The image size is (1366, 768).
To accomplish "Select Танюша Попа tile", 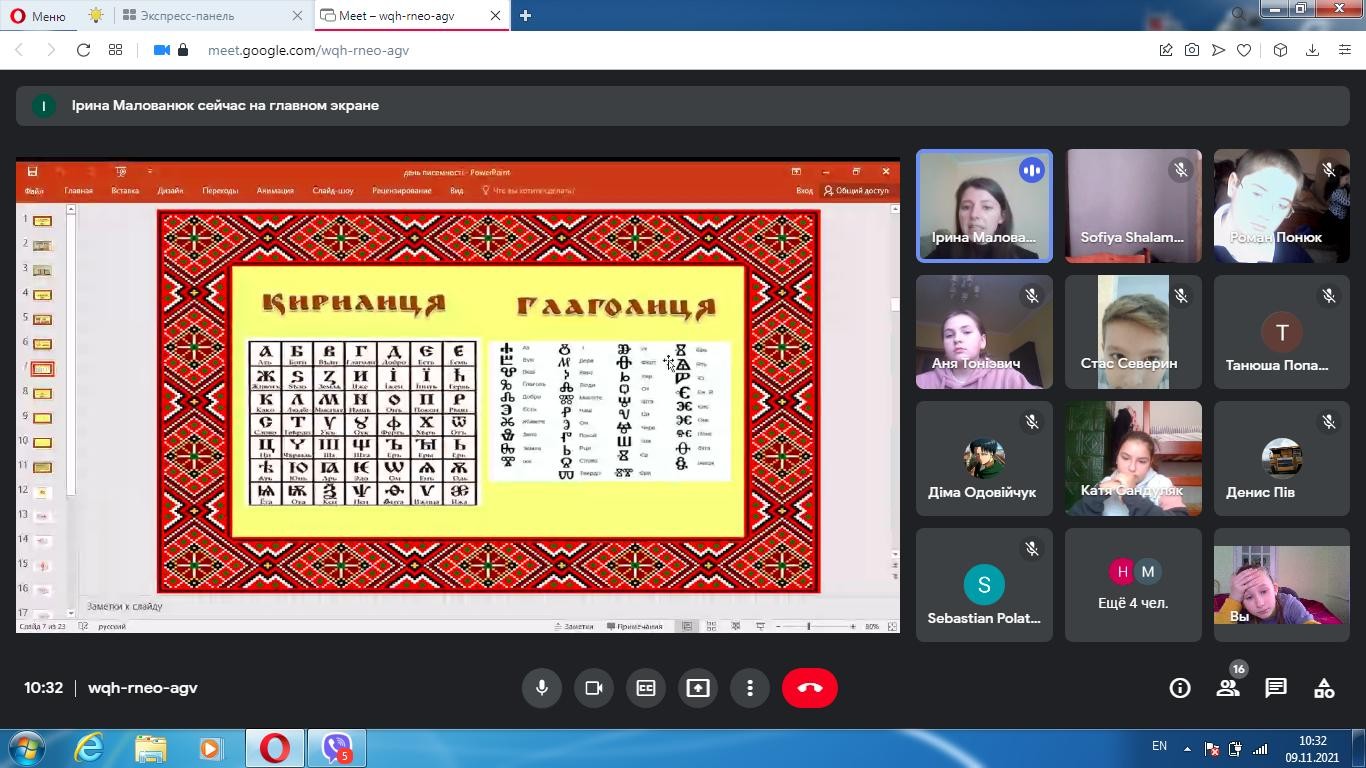I will click(1282, 332).
